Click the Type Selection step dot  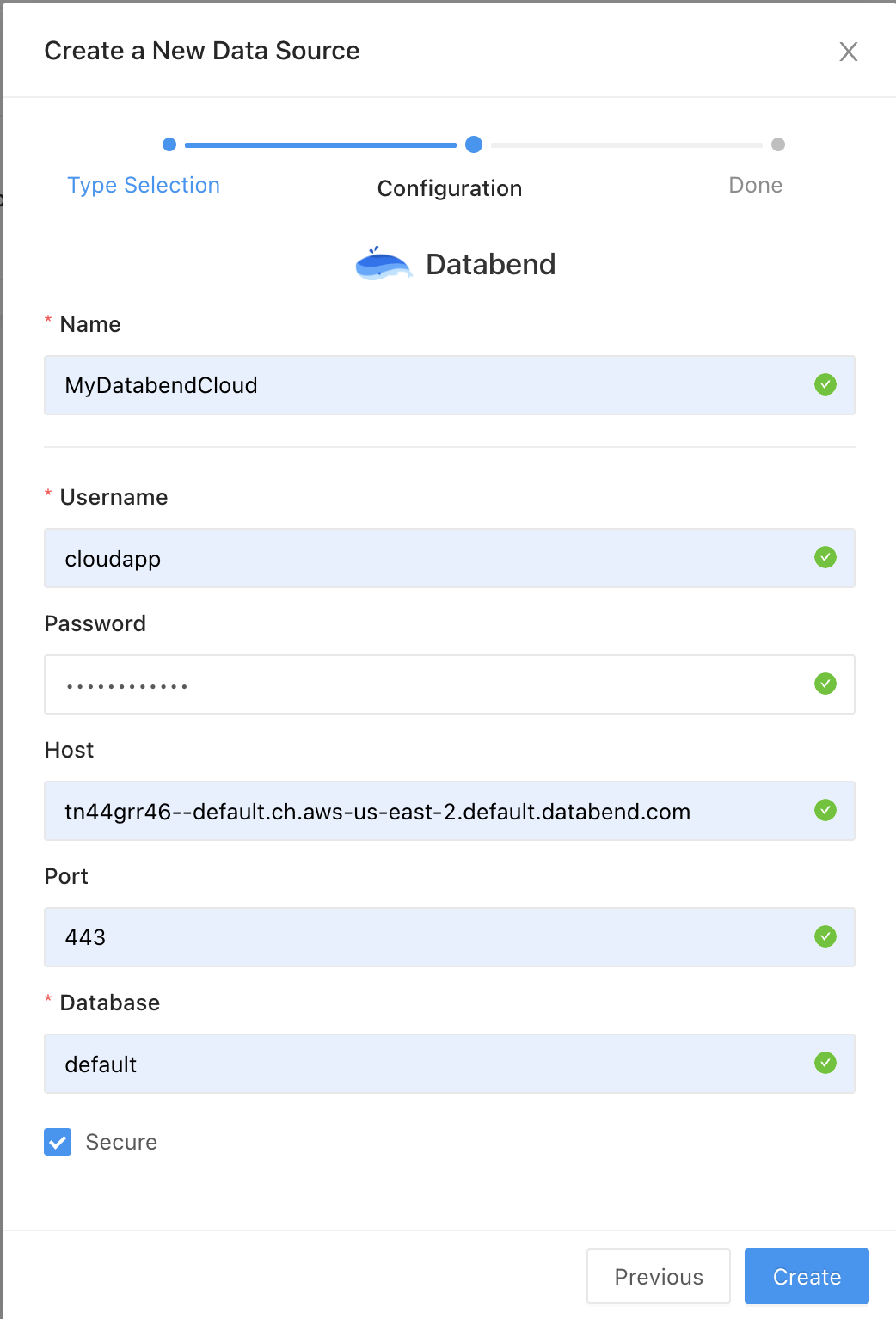point(169,144)
